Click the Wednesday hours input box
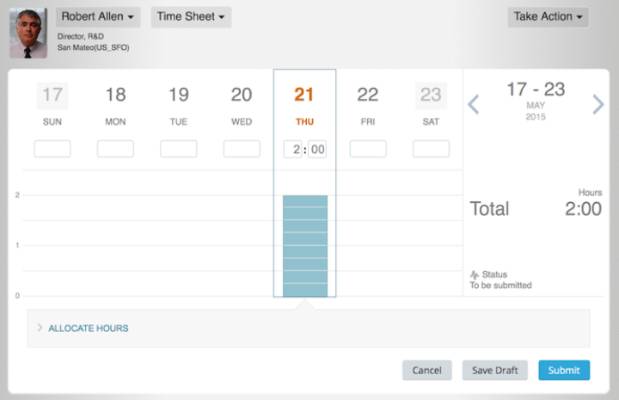The image size is (619, 400). point(242,149)
